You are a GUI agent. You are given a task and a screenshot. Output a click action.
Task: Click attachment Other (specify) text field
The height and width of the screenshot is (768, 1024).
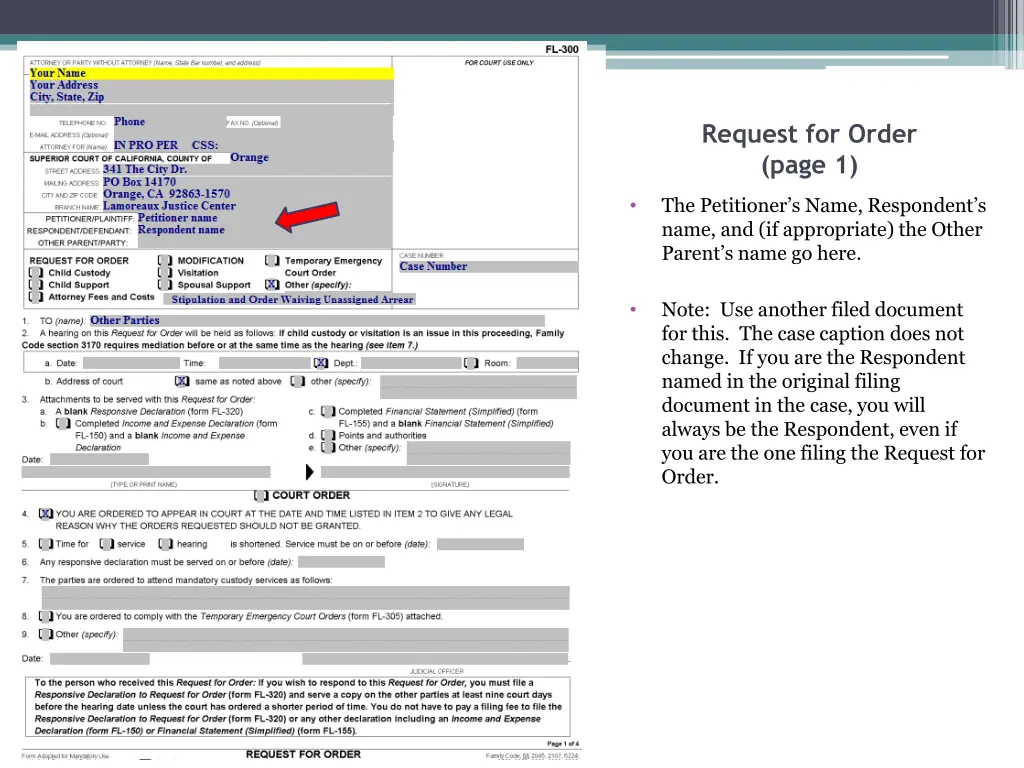point(488,453)
